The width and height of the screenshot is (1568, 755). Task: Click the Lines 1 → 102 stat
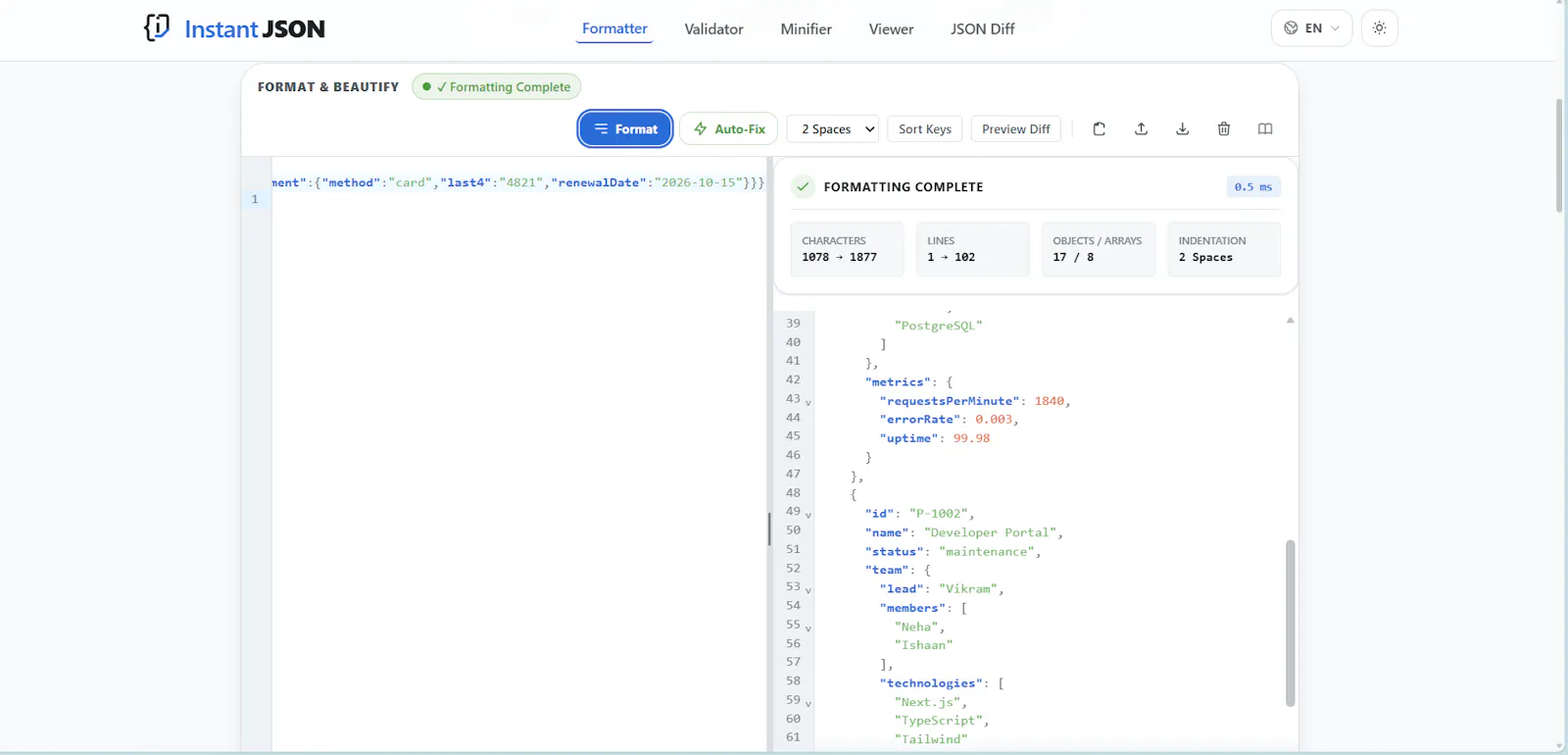click(972, 249)
